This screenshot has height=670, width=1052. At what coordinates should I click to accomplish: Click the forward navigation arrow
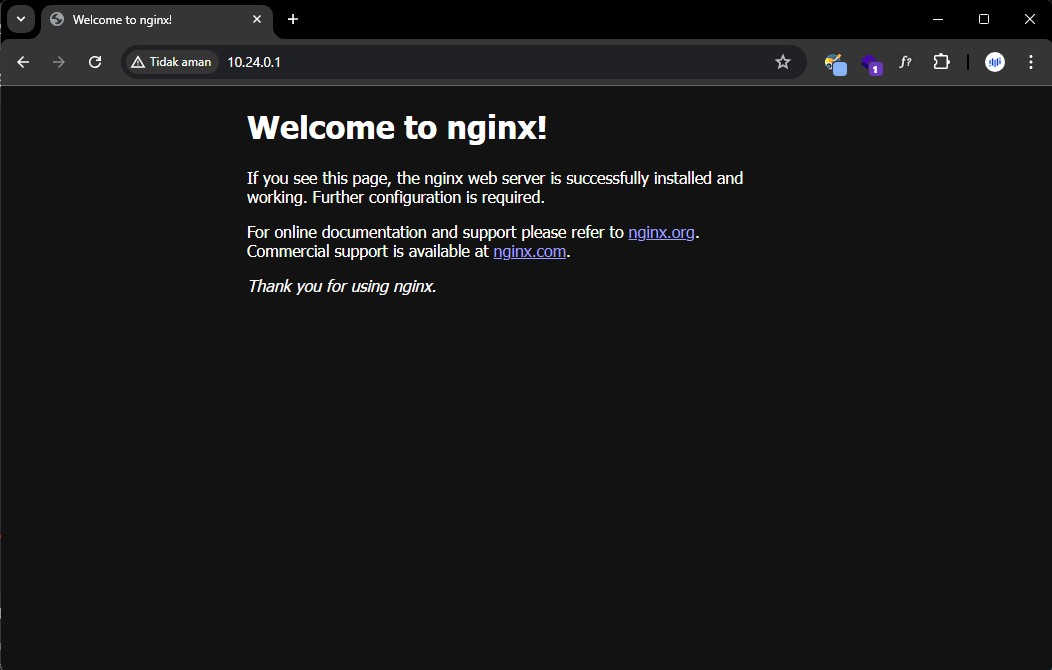[59, 62]
